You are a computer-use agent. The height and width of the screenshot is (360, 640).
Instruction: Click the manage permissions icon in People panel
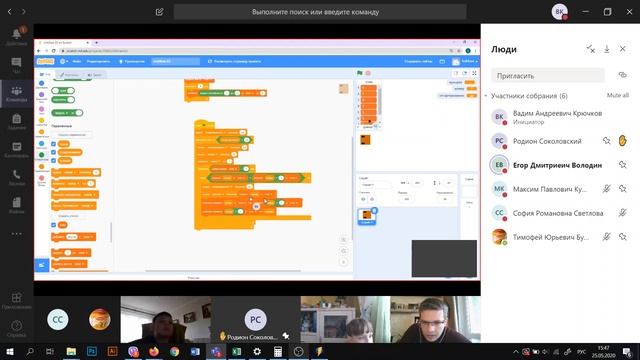[591, 49]
